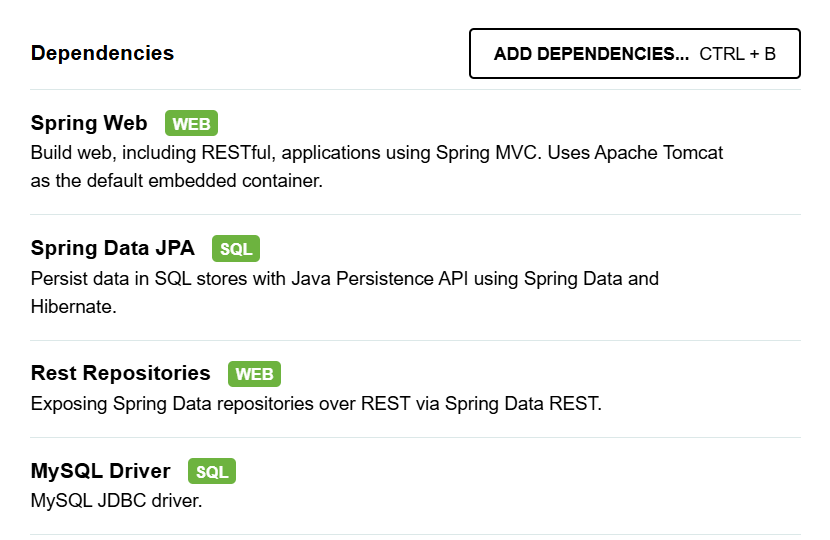Click the Apache Tomcat text in the description
The image size is (830, 540).
coord(662,154)
